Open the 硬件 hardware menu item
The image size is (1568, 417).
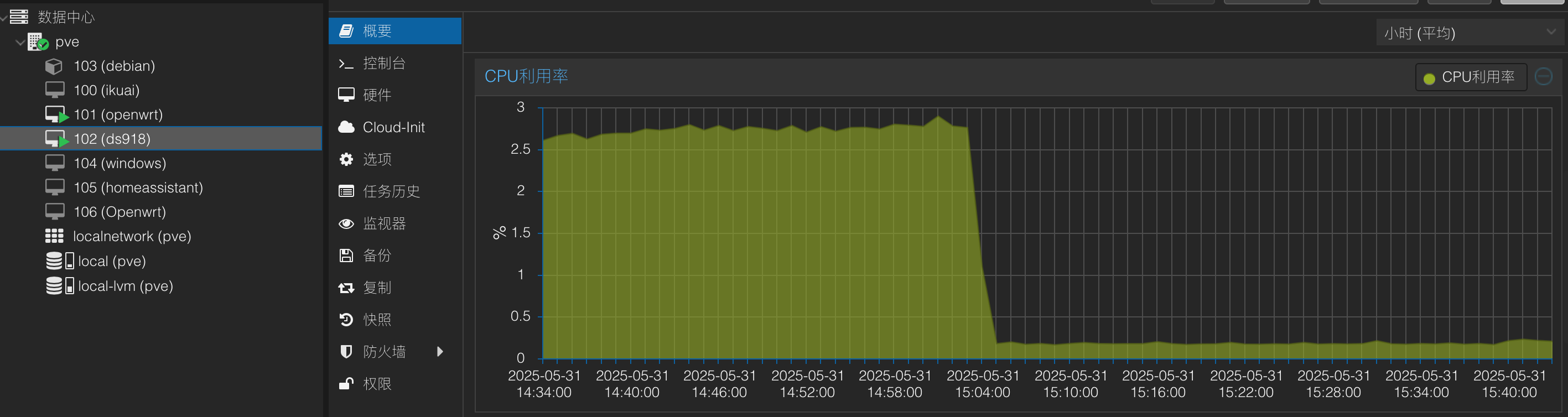[x=395, y=95]
